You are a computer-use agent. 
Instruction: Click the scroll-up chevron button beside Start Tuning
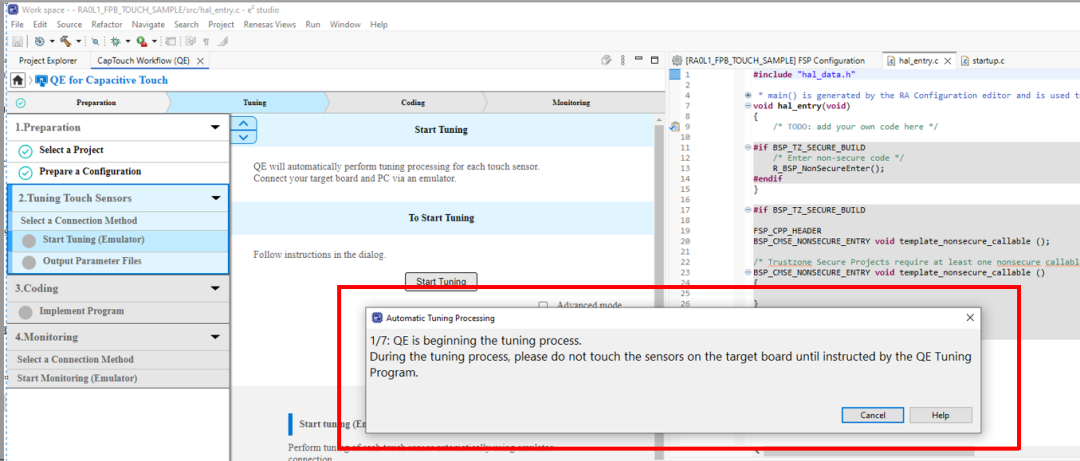coord(243,123)
